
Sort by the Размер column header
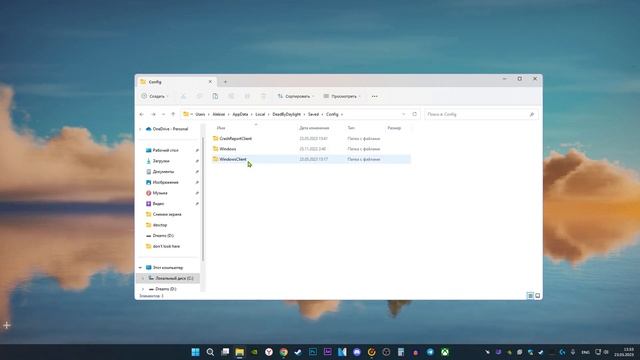coord(394,128)
